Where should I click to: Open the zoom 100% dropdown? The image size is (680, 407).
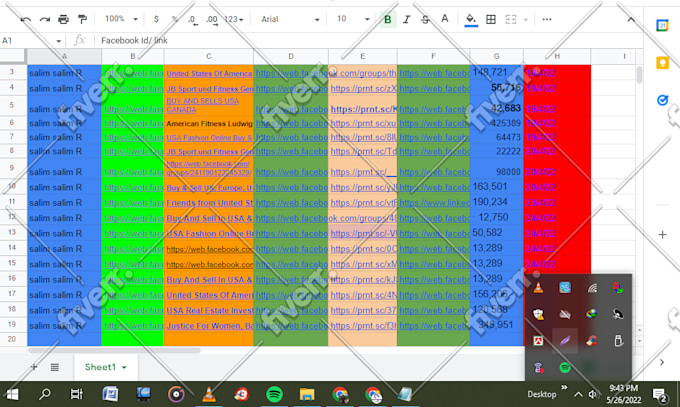[x=121, y=19]
